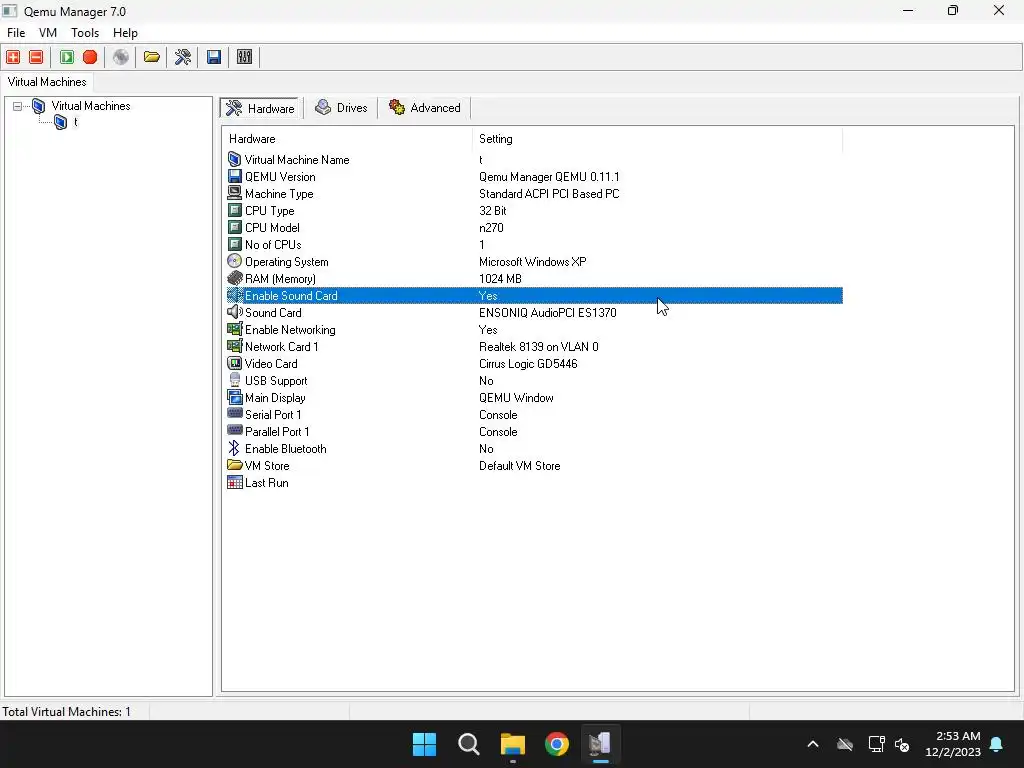
Task: Click the wrench and hammer toolbar icon
Action: point(183,57)
